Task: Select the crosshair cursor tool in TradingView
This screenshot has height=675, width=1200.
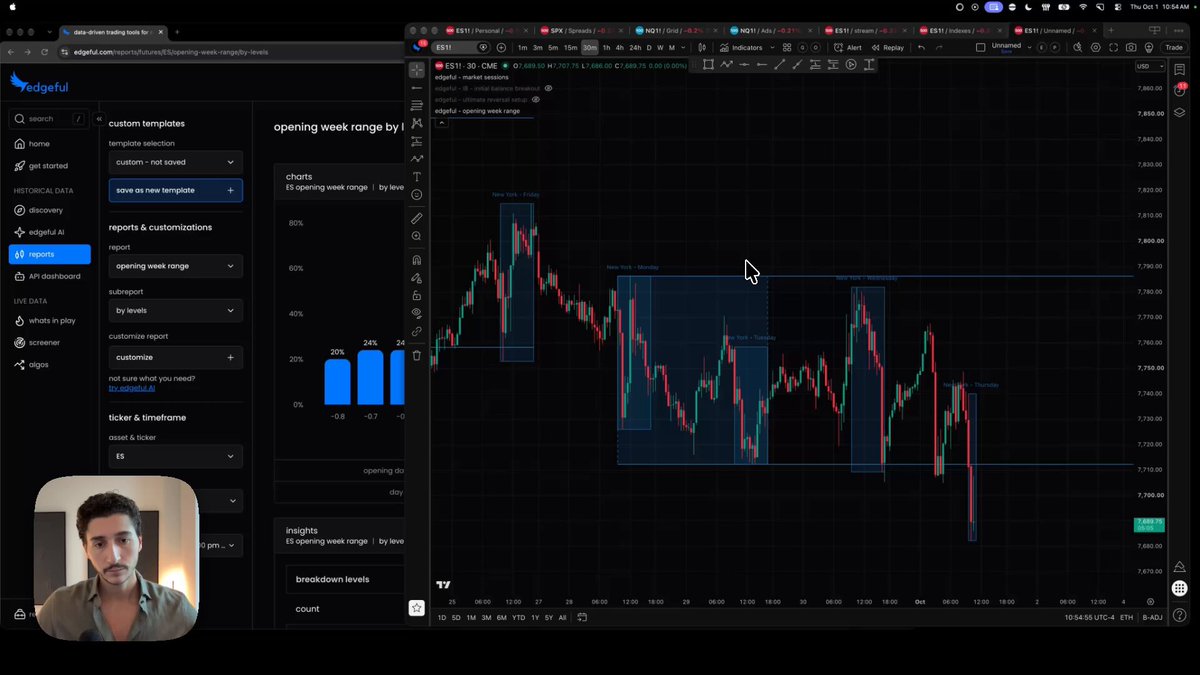Action: [x=416, y=69]
